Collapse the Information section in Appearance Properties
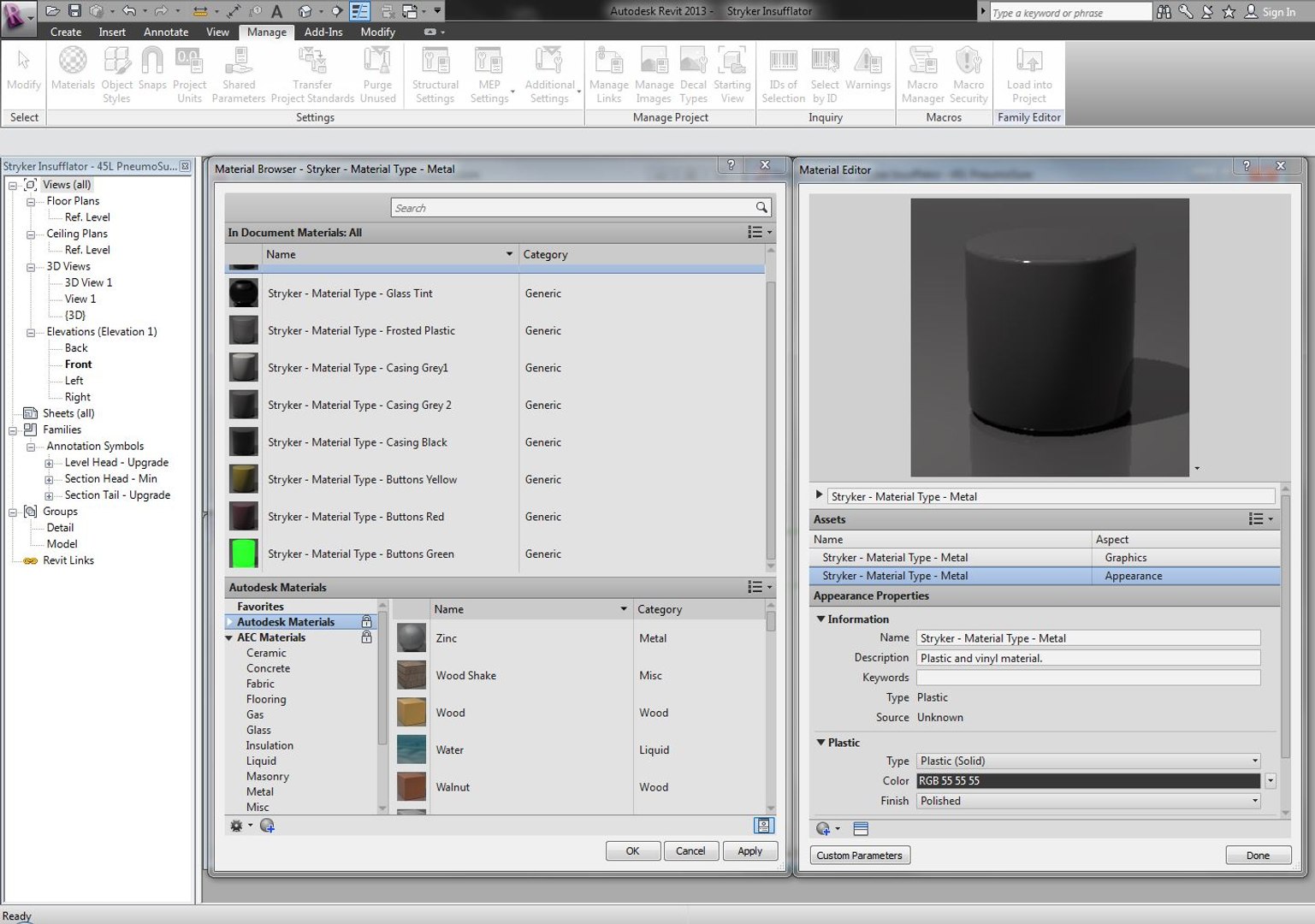Viewport: 1315px width, 924px height. pos(821,619)
